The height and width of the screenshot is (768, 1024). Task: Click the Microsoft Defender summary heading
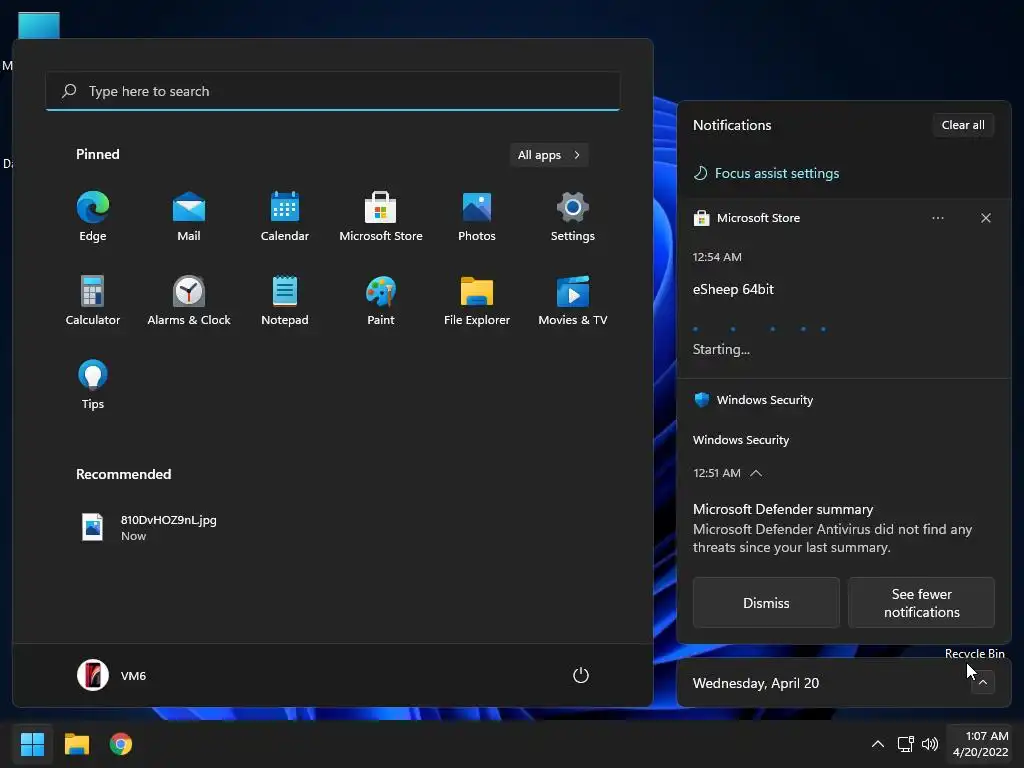pyautogui.click(x=783, y=509)
